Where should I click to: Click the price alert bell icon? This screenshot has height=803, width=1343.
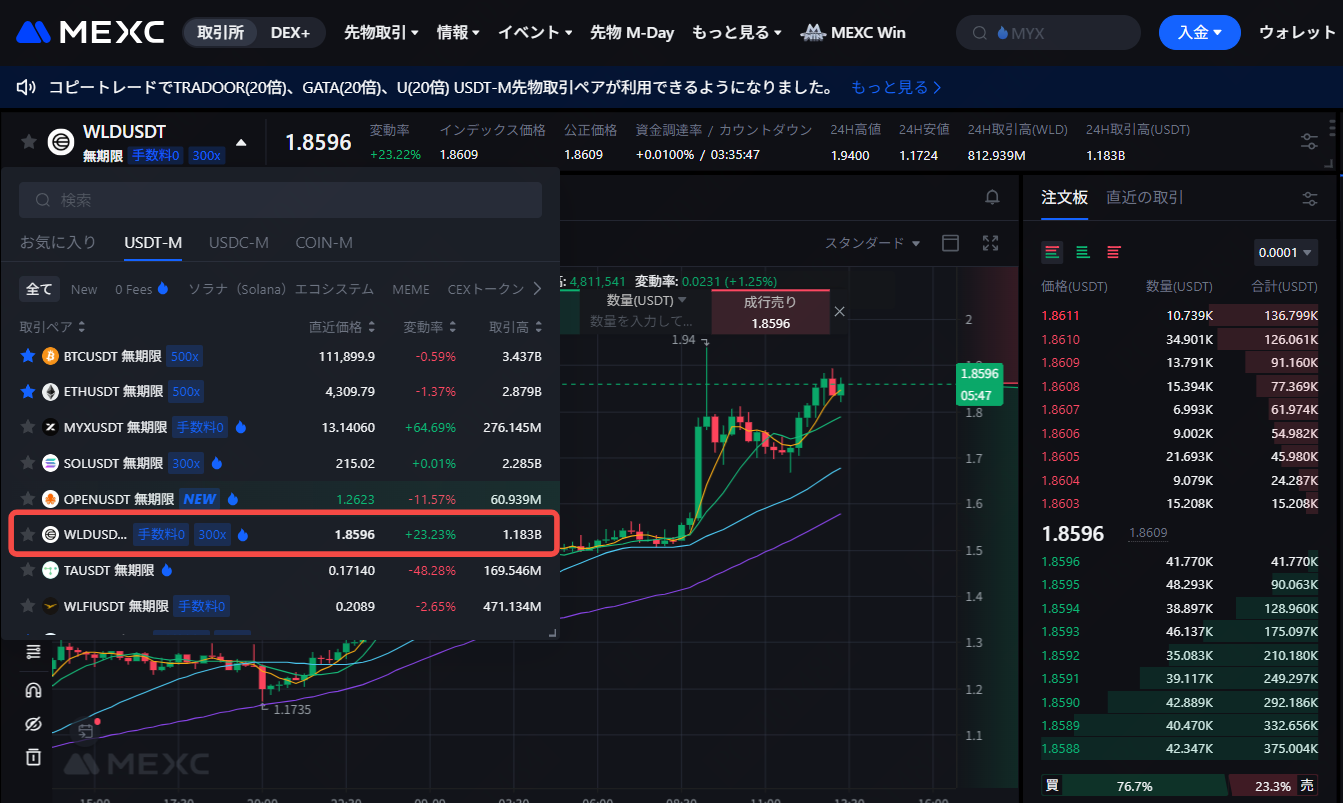[992, 198]
